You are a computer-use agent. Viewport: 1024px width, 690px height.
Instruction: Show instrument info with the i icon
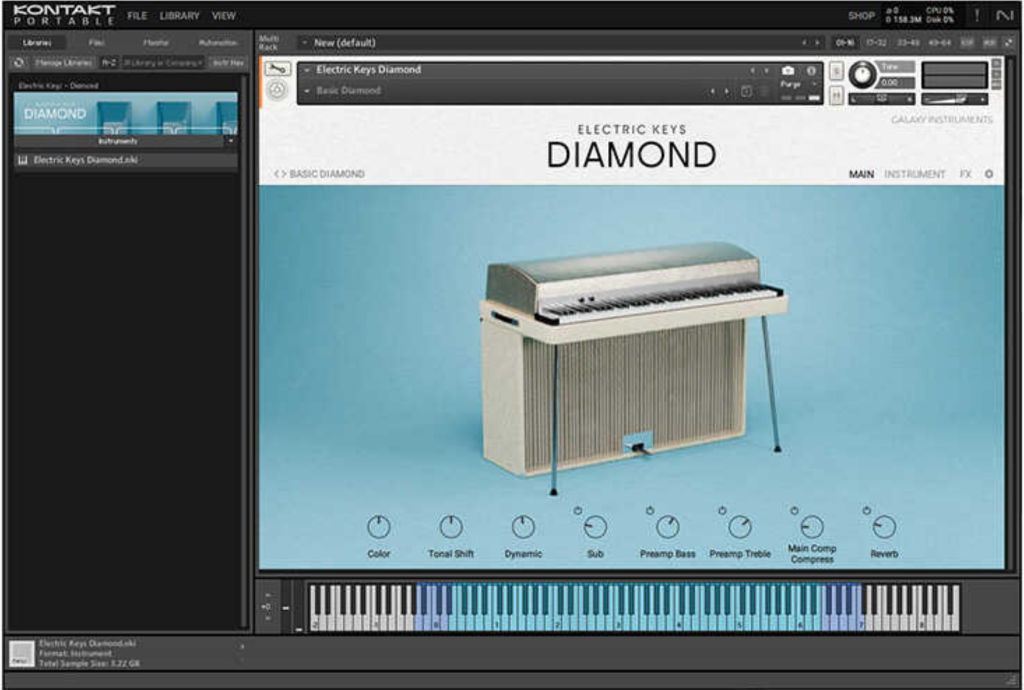811,71
